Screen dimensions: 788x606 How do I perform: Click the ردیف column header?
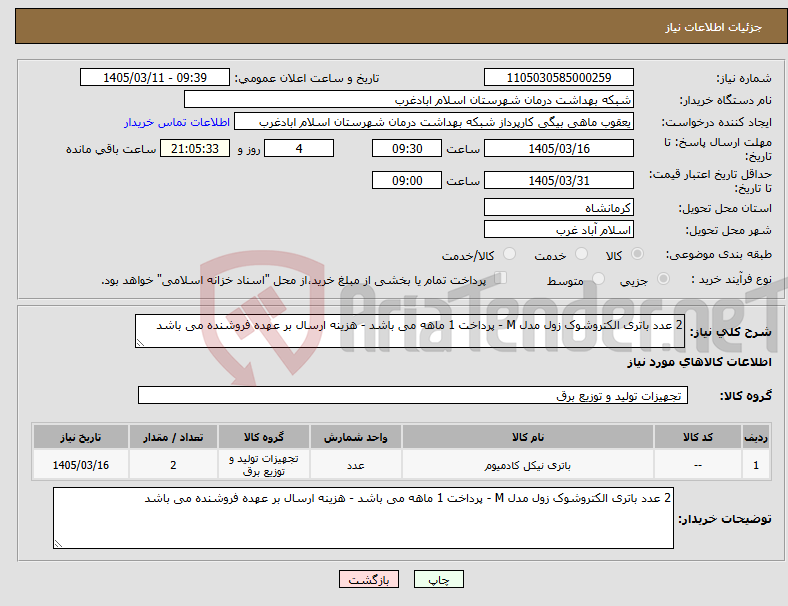(x=755, y=437)
